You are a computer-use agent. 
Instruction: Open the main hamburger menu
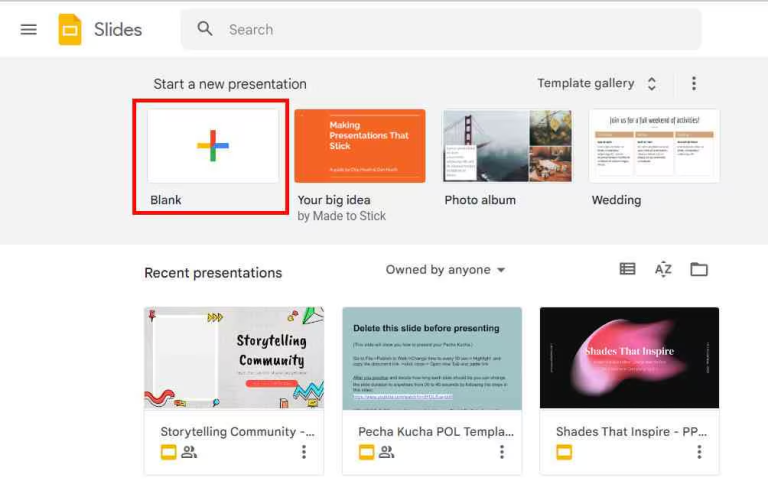(x=29, y=29)
